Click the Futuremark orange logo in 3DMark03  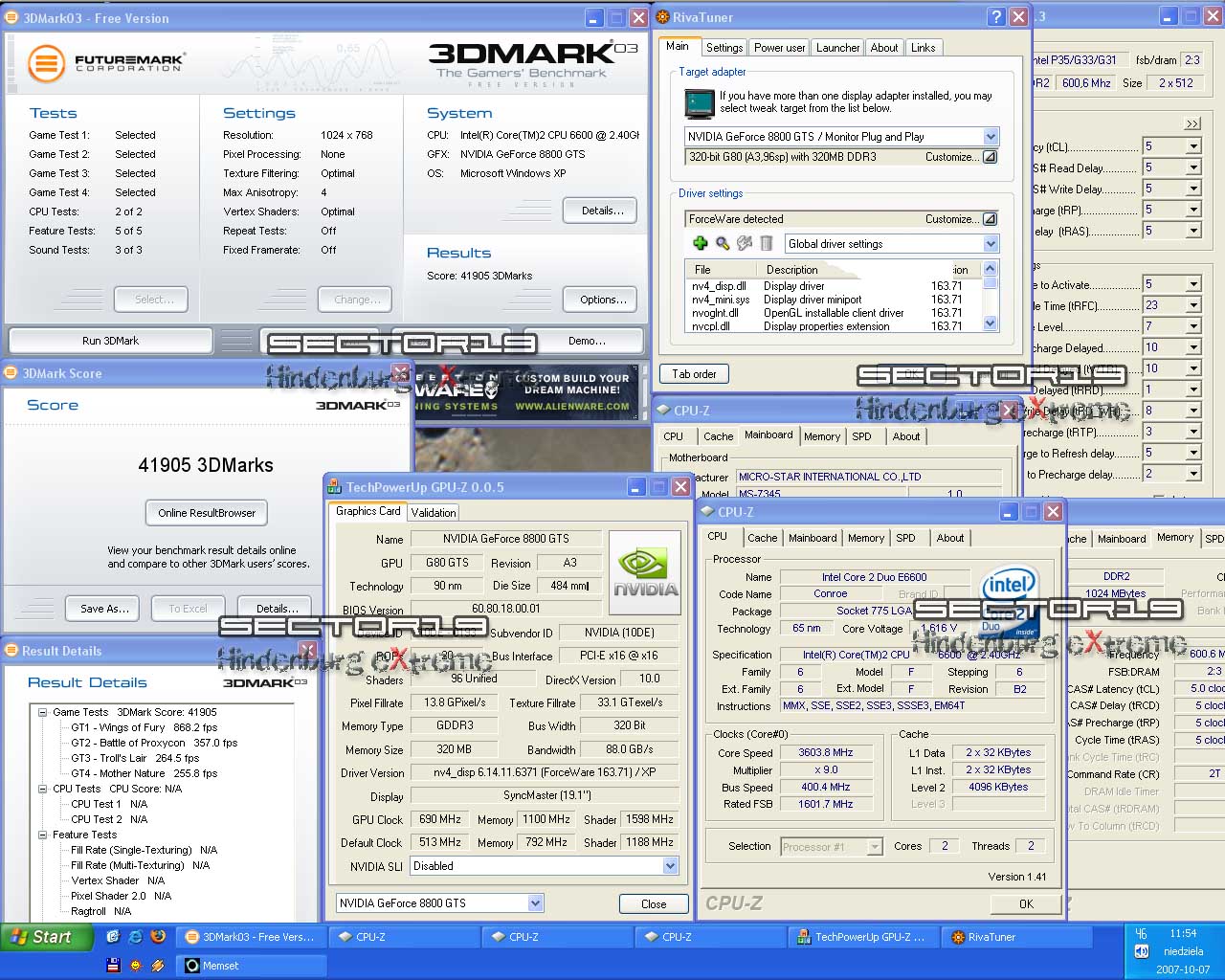(46, 63)
